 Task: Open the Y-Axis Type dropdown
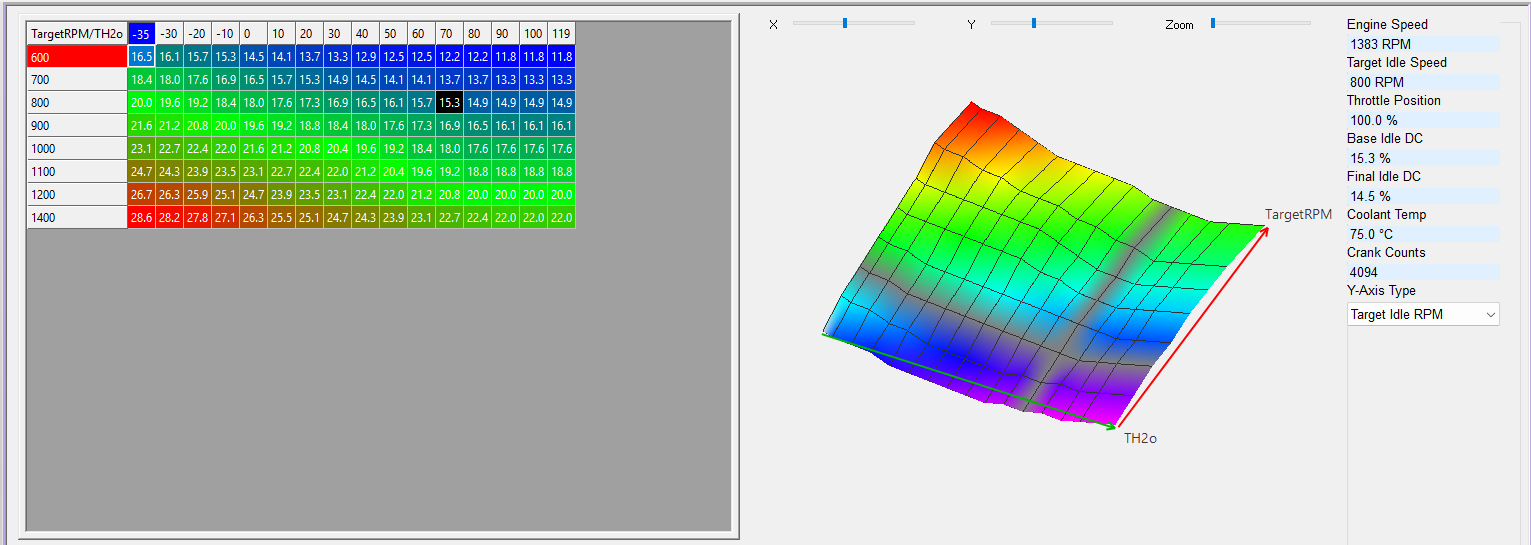(x=1423, y=314)
